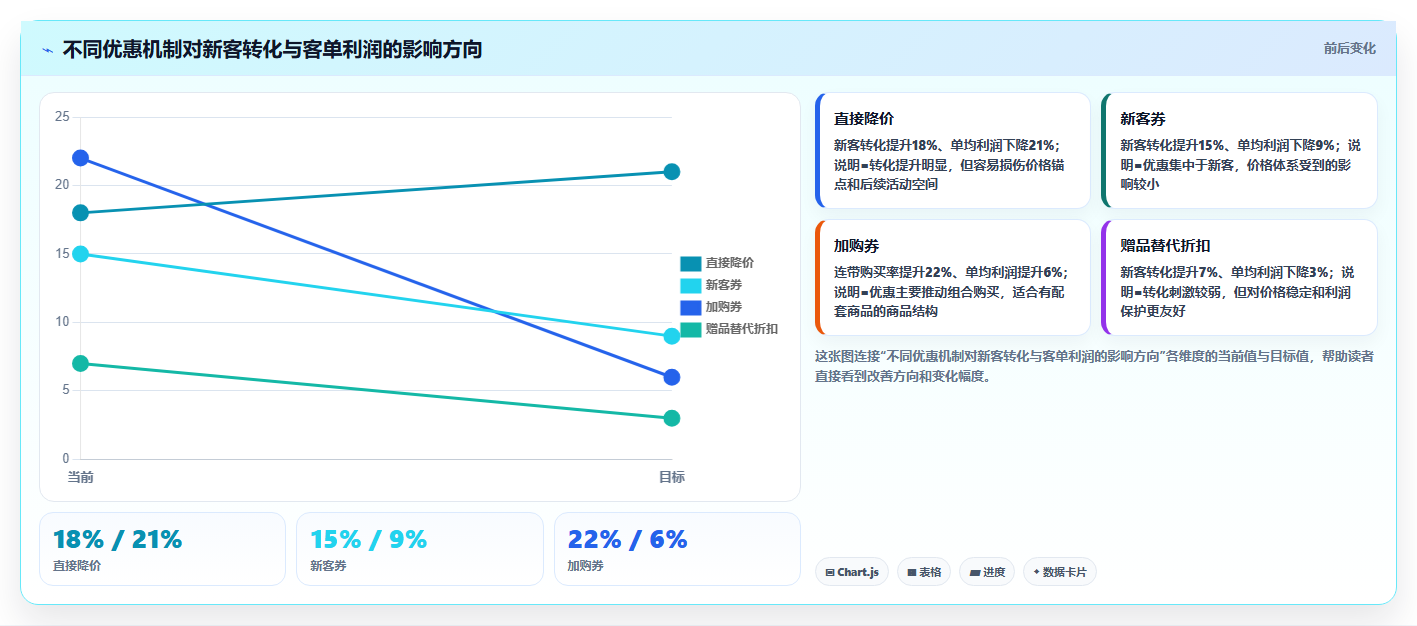This screenshot has width=1417, height=626.
Task: Click the 加购券 target point at 6
Action: 672,377
